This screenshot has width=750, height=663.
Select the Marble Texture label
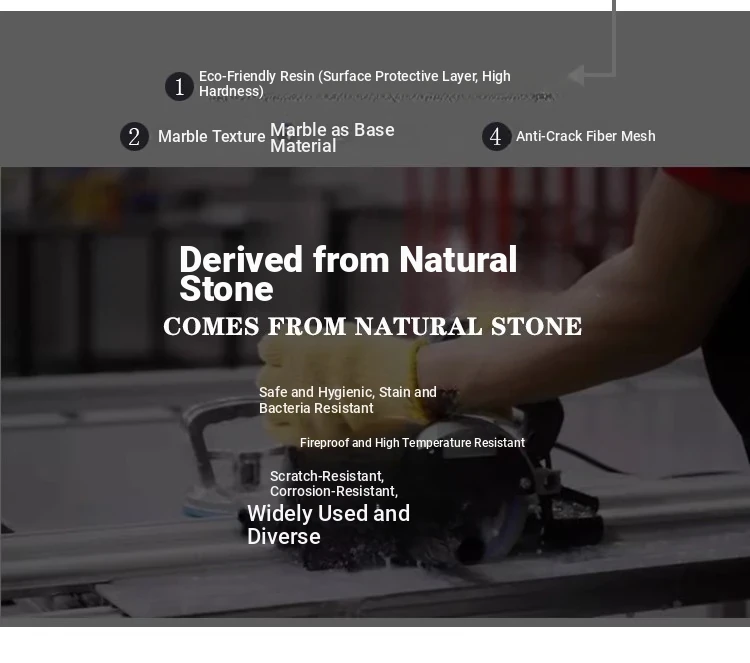211,137
